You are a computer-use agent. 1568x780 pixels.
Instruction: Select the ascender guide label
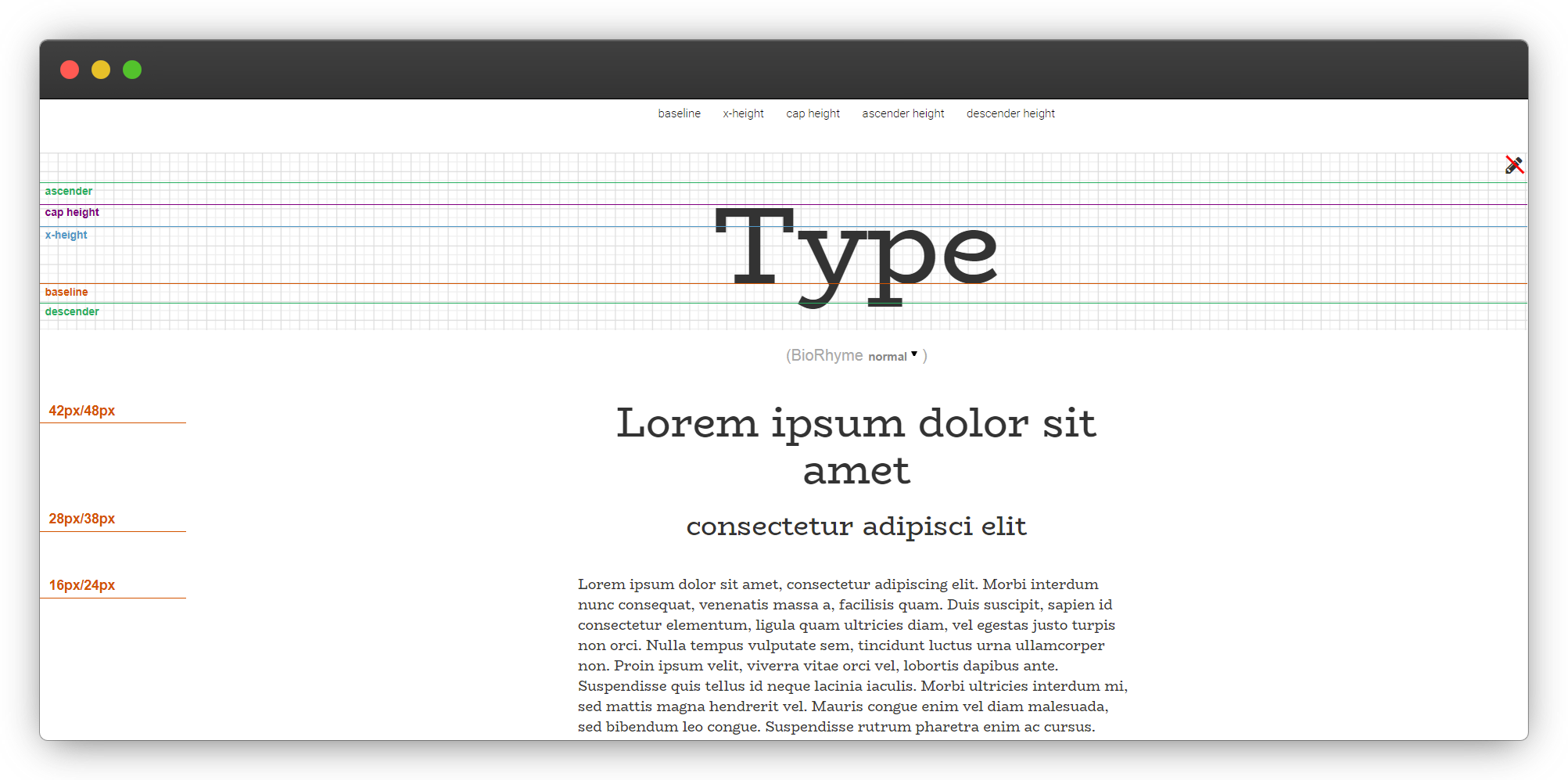[x=69, y=191]
